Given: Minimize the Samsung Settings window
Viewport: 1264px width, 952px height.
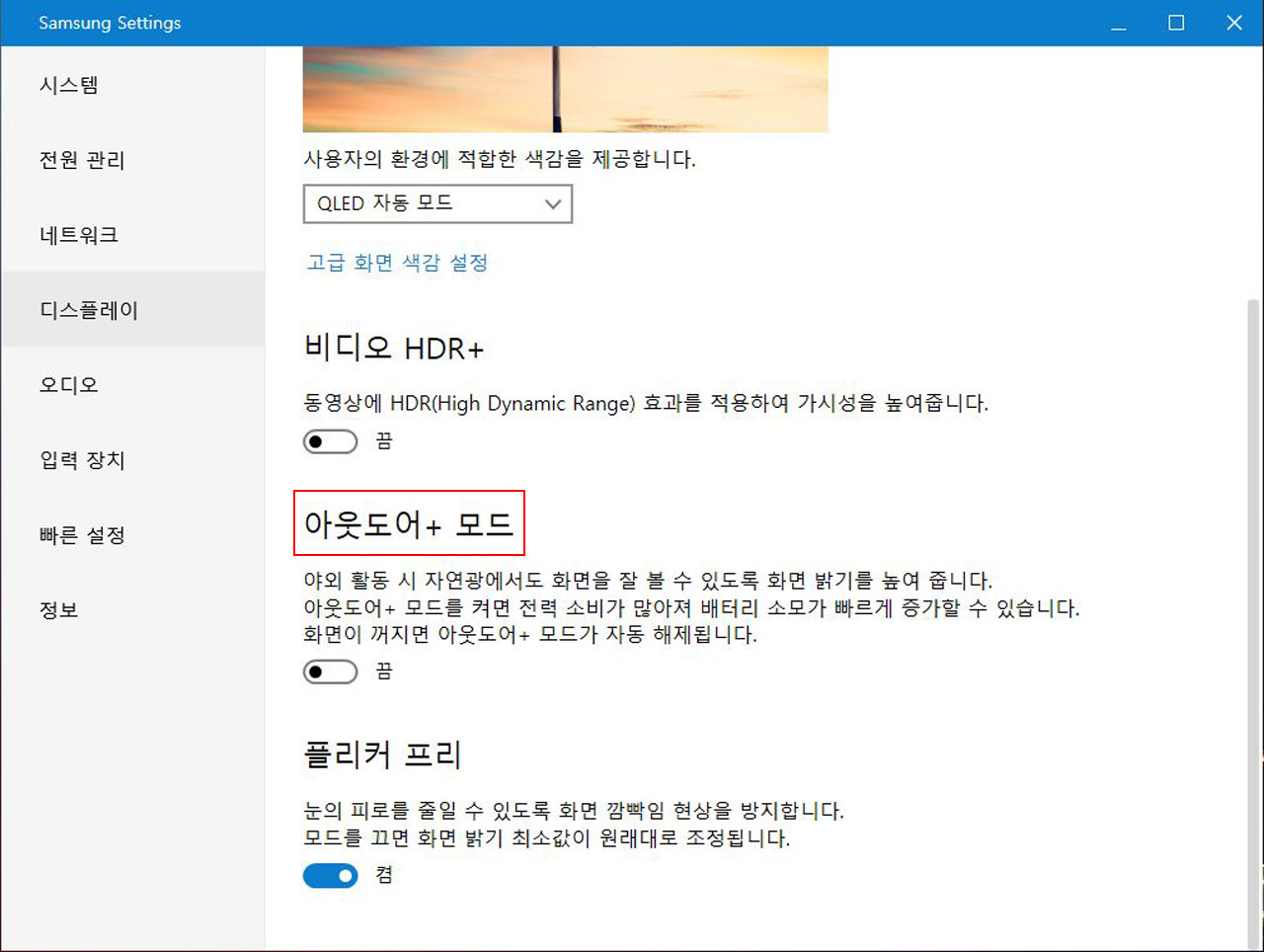Looking at the screenshot, I should (x=1119, y=23).
